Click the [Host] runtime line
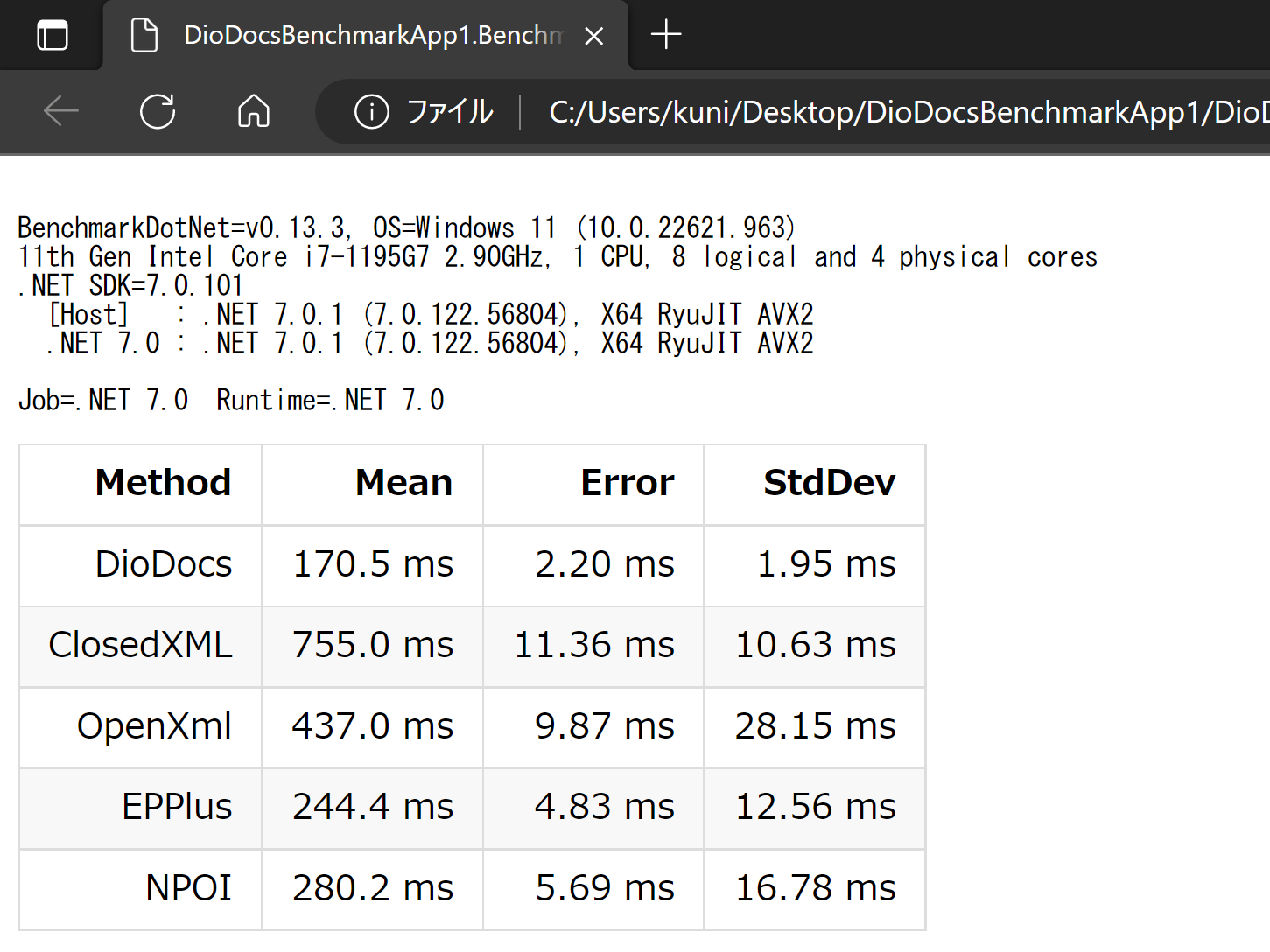This screenshot has width=1270, height=952. coord(431,314)
